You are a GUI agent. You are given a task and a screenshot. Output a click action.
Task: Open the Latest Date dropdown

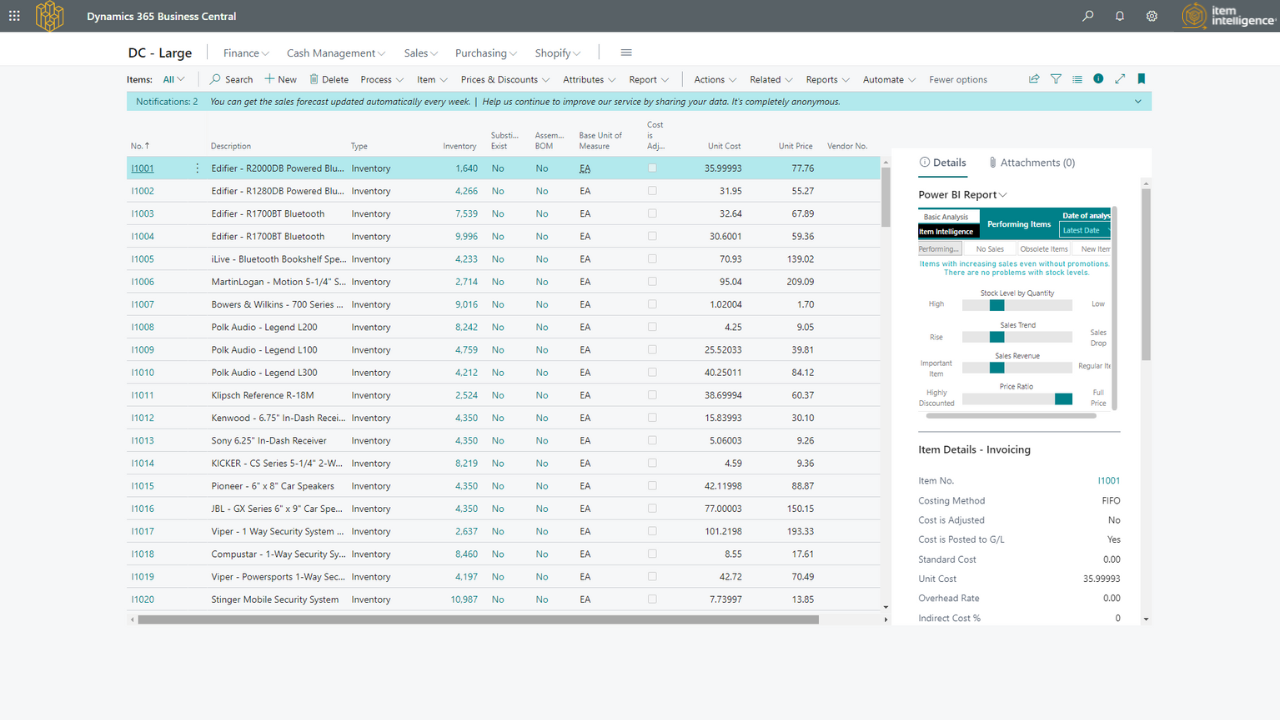(x=1085, y=231)
